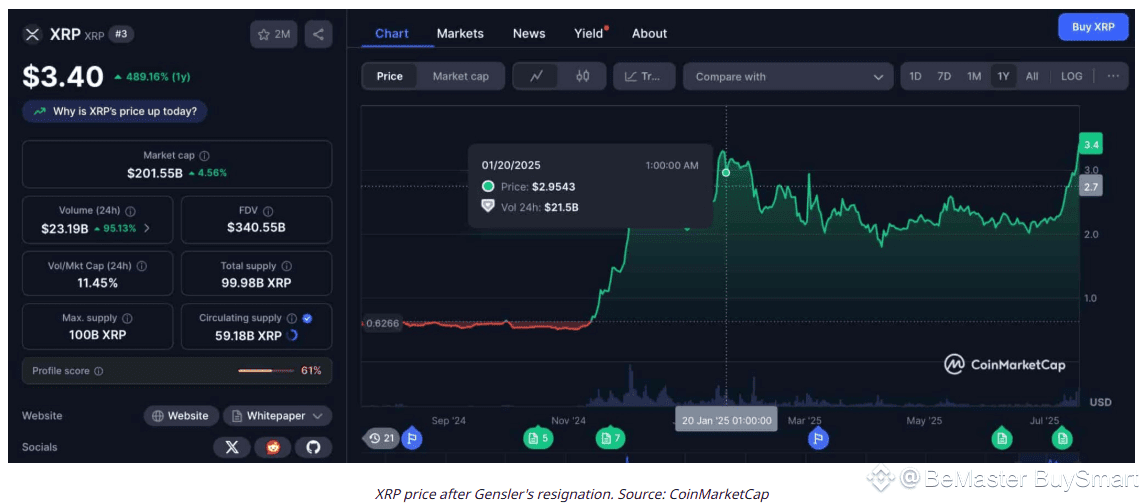Click the circulating supply progress ring
Screen dimensions: 1146x503
point(292,336)
